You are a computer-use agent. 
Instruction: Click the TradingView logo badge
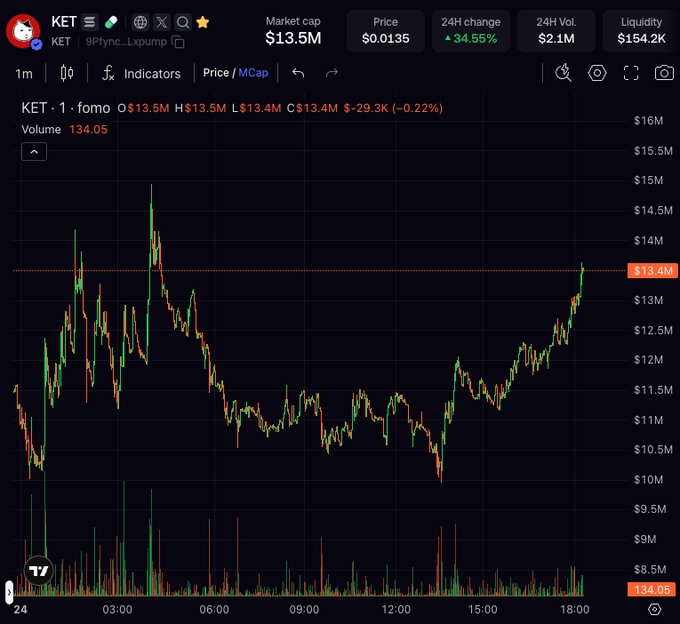(x=39, y=571)
